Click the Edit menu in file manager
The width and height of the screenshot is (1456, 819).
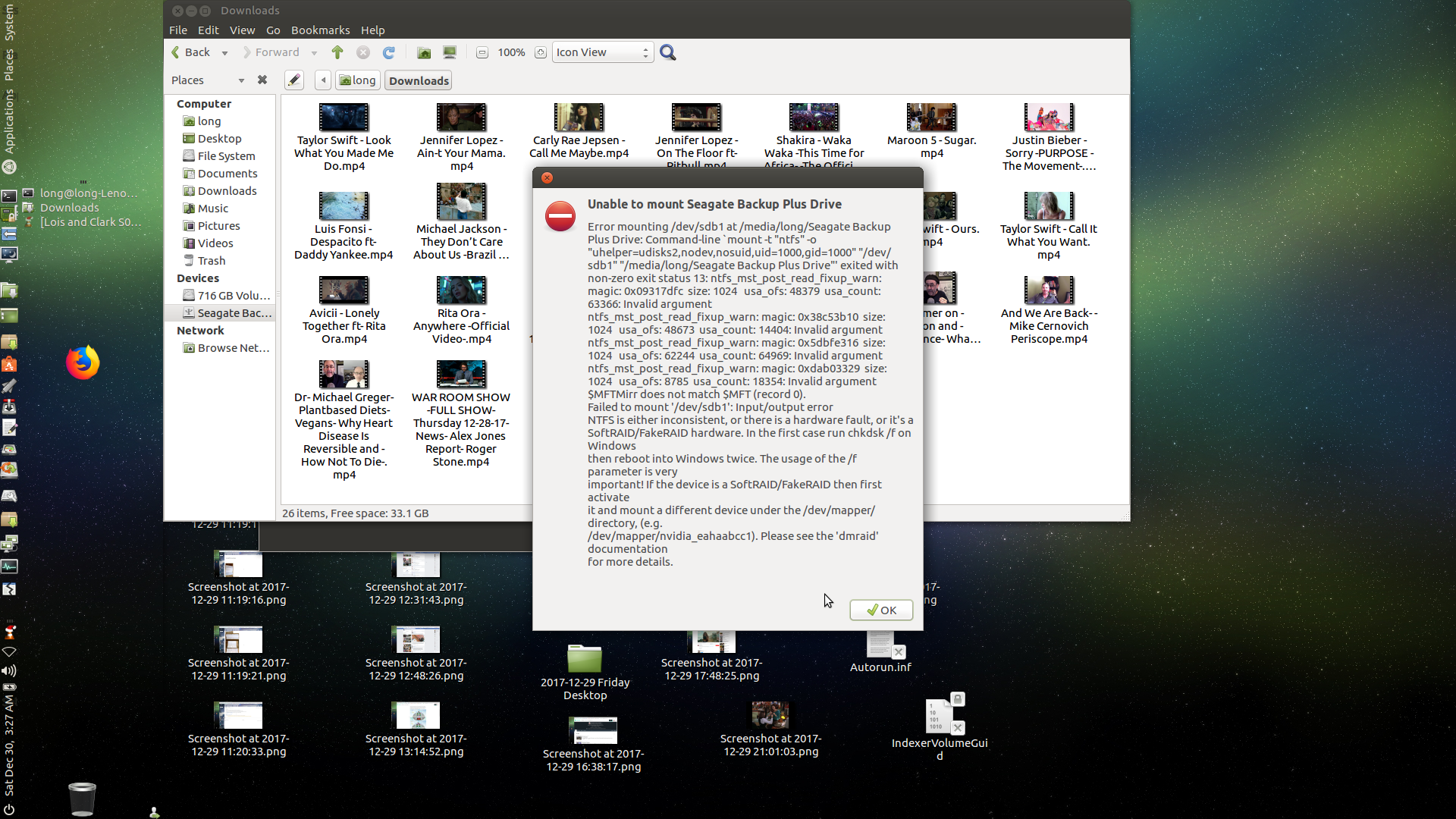point(208,29)
